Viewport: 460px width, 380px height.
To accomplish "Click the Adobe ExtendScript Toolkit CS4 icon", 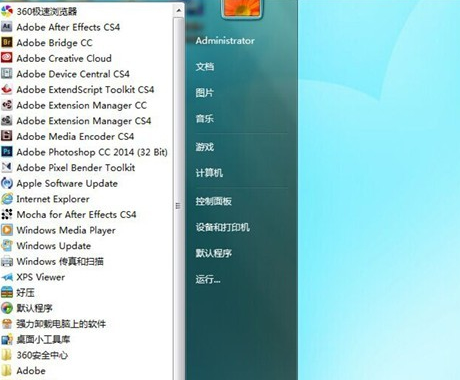I will (x=7, y=89).
